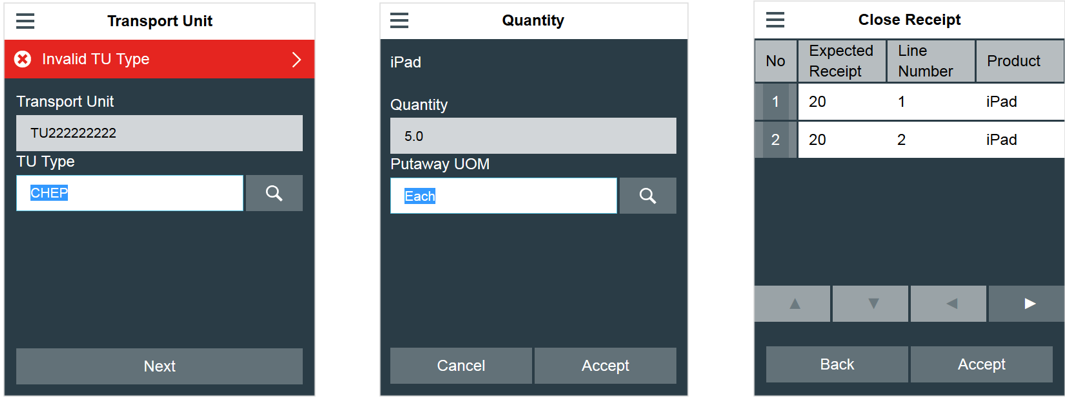Screen dimensions: 1065x398
Task: Accept the Close Receipt list
Action: click(x=981, y=364)
